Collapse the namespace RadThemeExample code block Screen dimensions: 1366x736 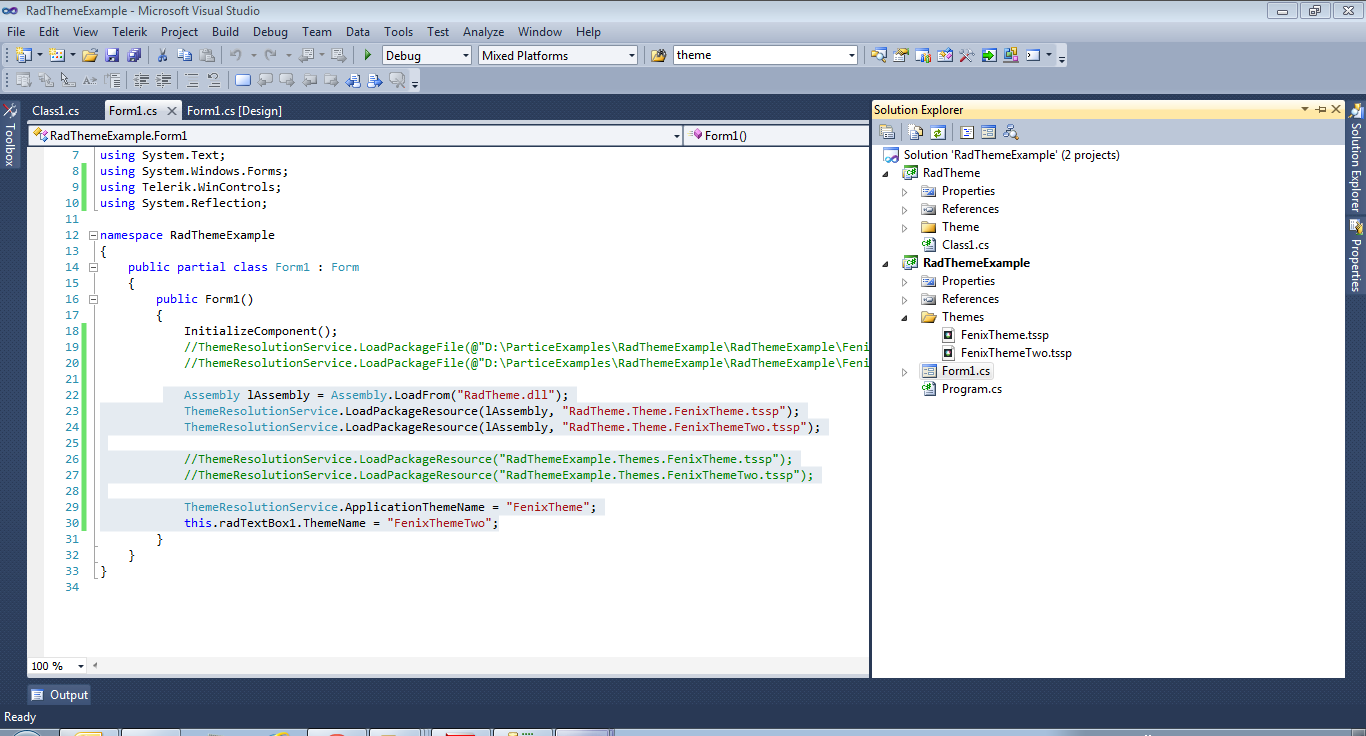(x=93, y=235)
